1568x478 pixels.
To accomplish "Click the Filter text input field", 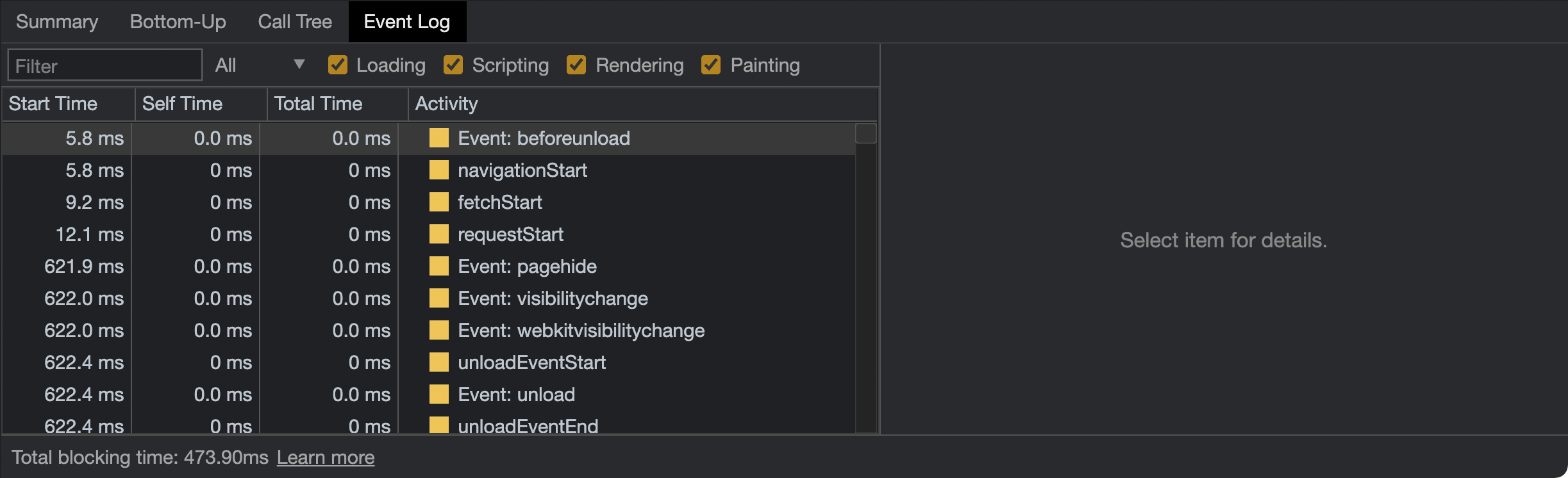I will tap(105, 65).
